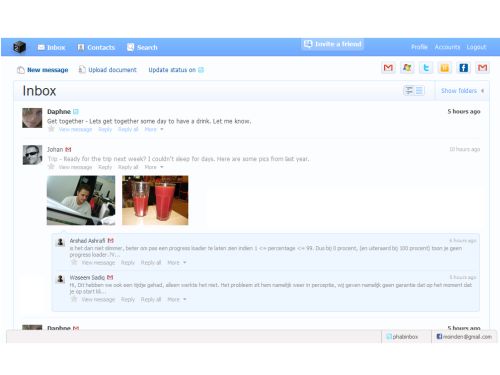Open the Inbox tab in the top bar
The image size is (500, 375).
click(x=51, y=47)
